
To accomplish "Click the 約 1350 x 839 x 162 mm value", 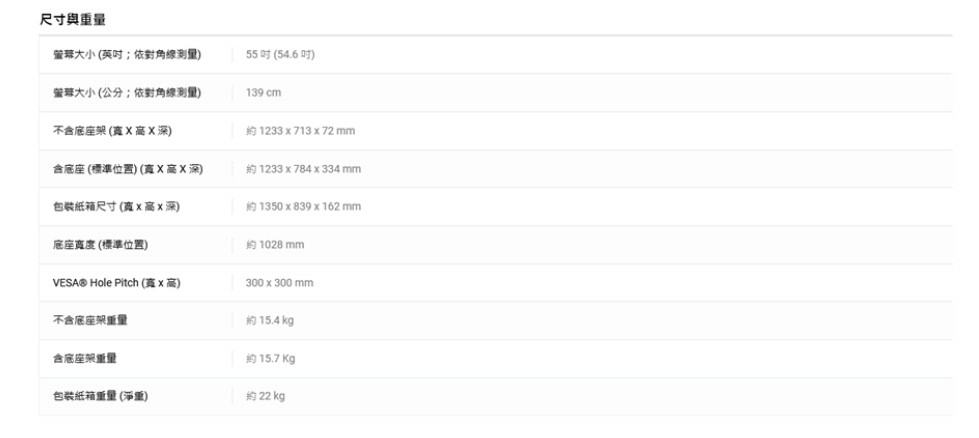I will pyautogui.click(x=303, y=206).
